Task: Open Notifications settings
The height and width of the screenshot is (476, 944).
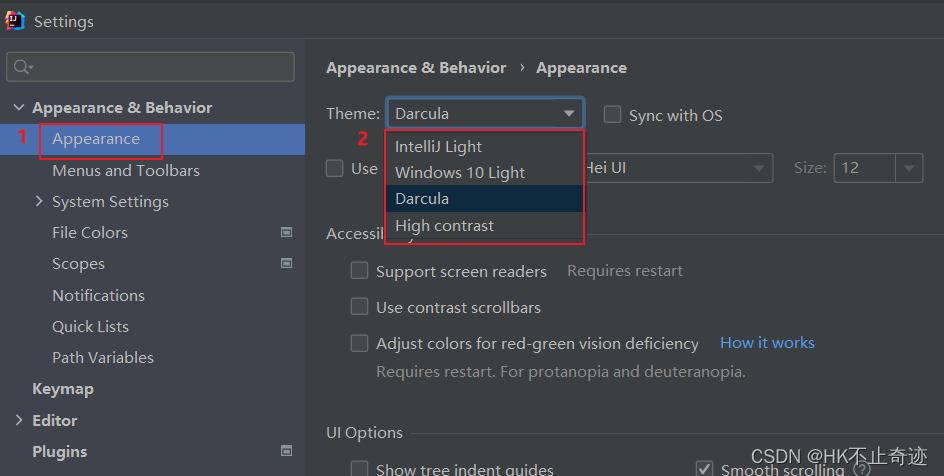Action: pos(98,295)
